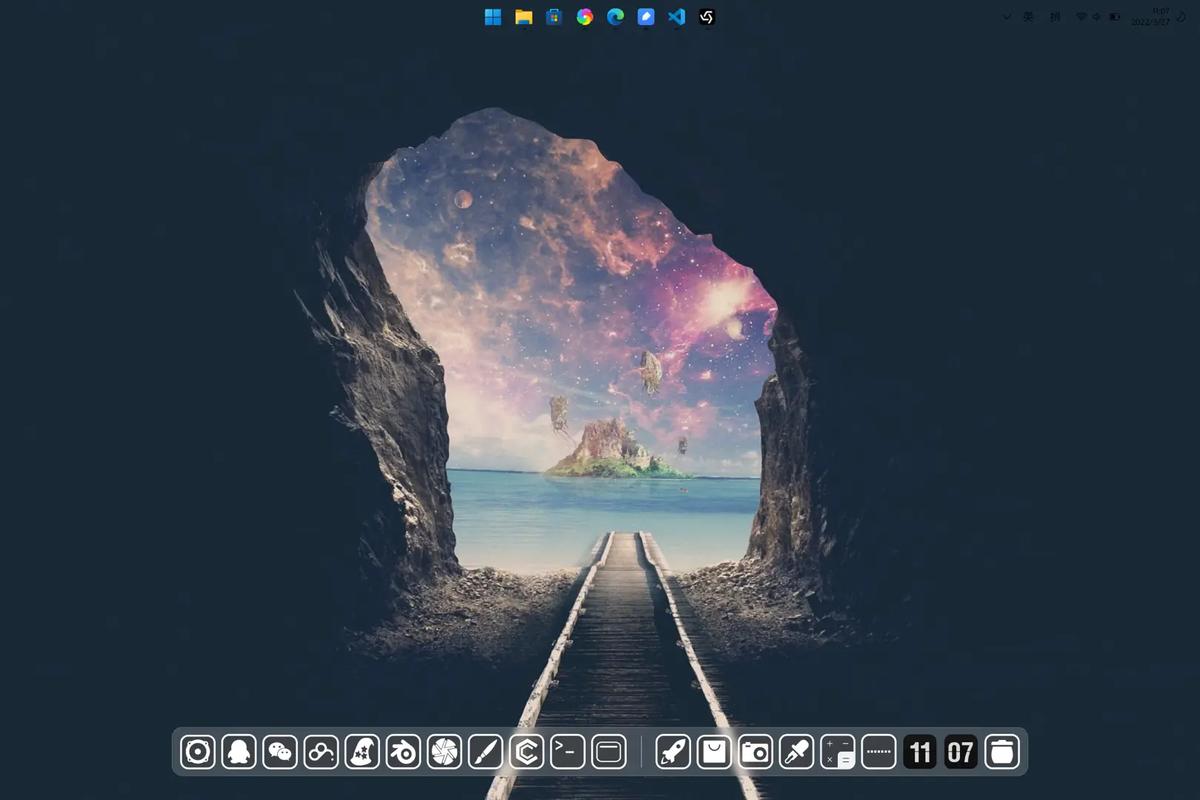Launch Visual Studio Code from taskbar

tap(676, 17)
